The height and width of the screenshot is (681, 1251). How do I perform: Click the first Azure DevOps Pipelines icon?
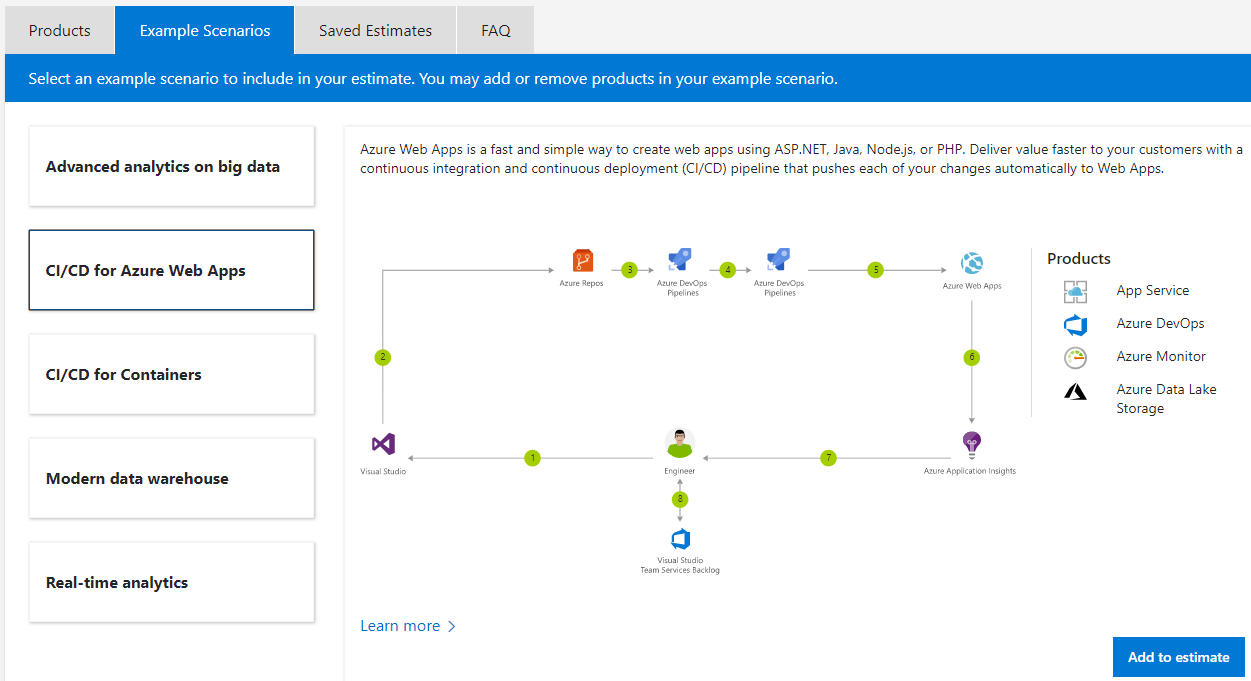pyautogui.click(x=680, y=261)
